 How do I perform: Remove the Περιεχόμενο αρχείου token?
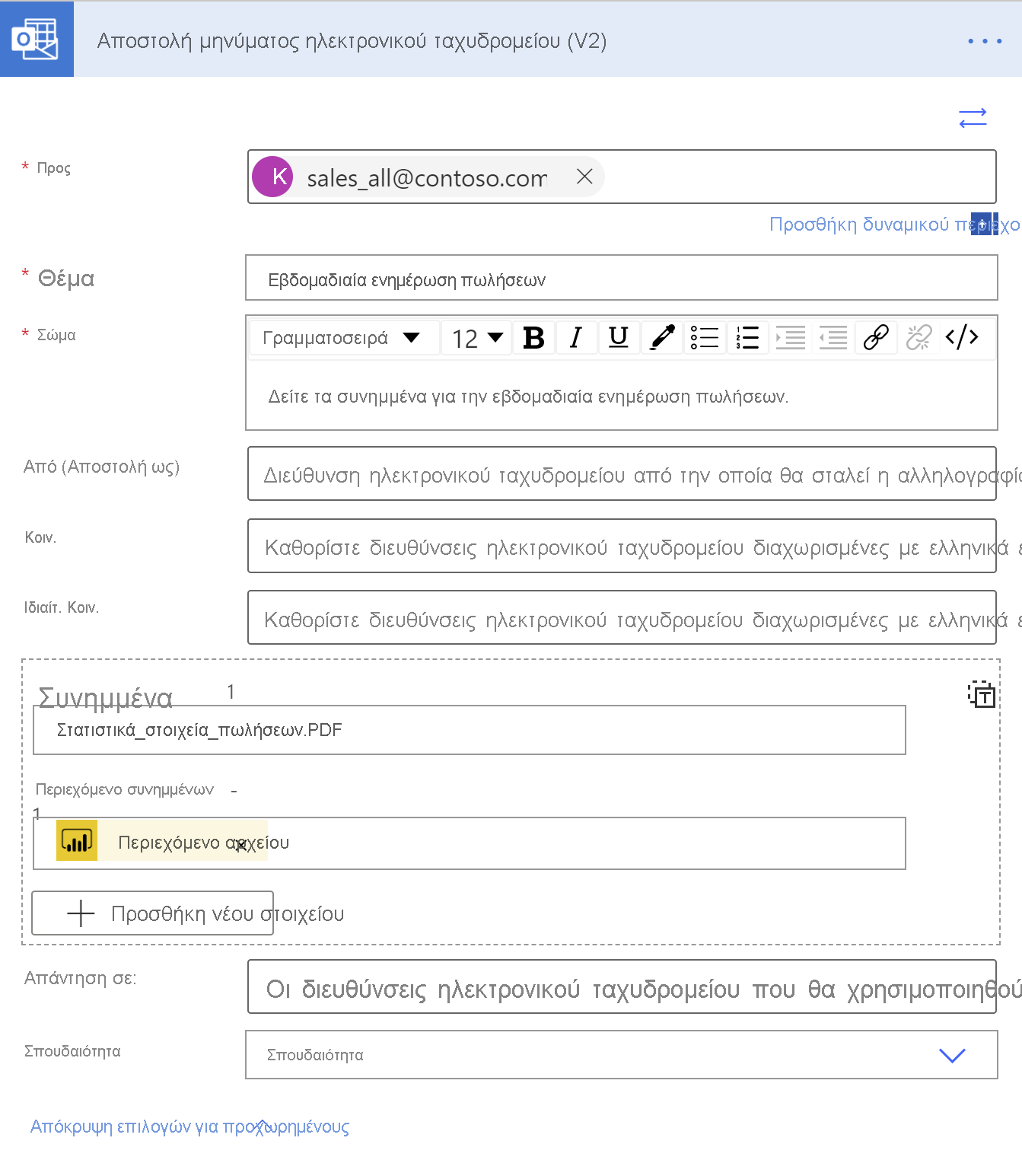[x=241, y=845]
